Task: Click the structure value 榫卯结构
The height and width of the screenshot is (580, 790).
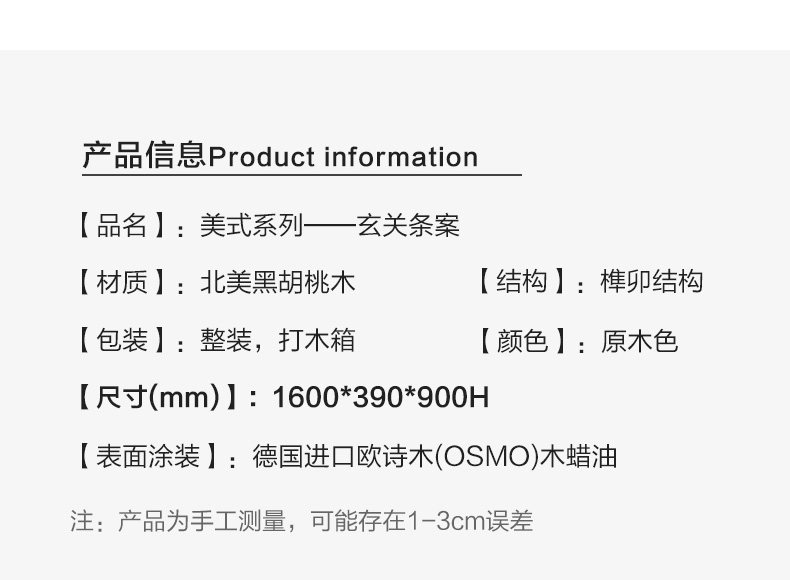Action: point(652,283)
